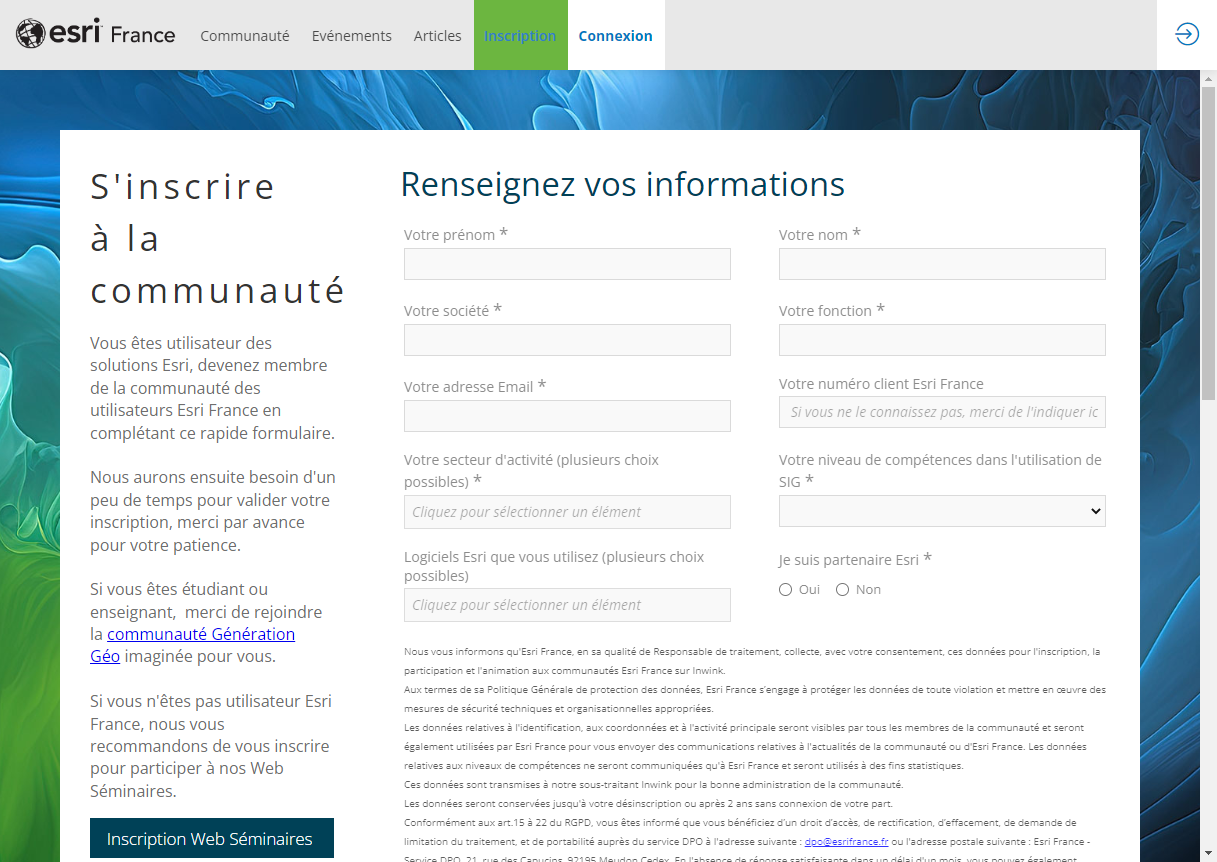Click the login arrow icon at top right
This screenshot has height=862, width=1217.
tap(1186, 34)
